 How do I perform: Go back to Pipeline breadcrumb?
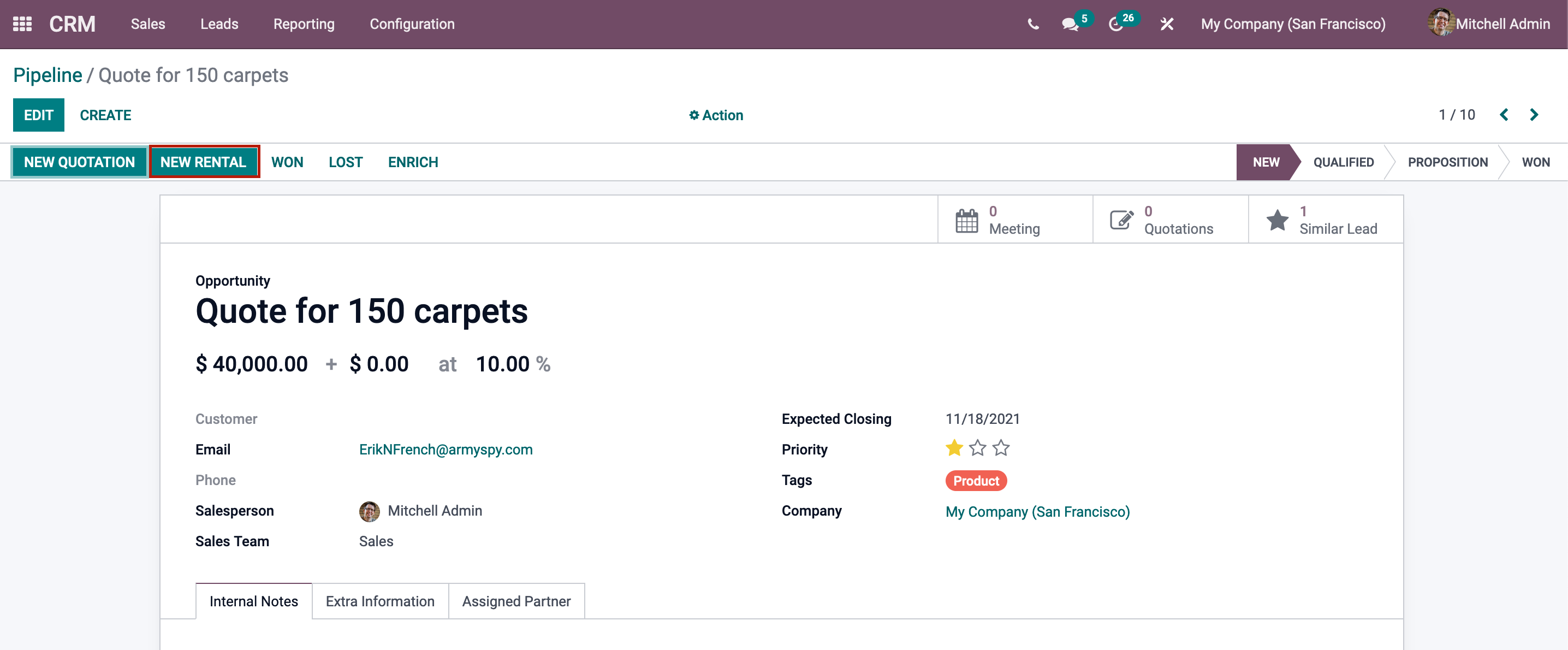(47, 75)
